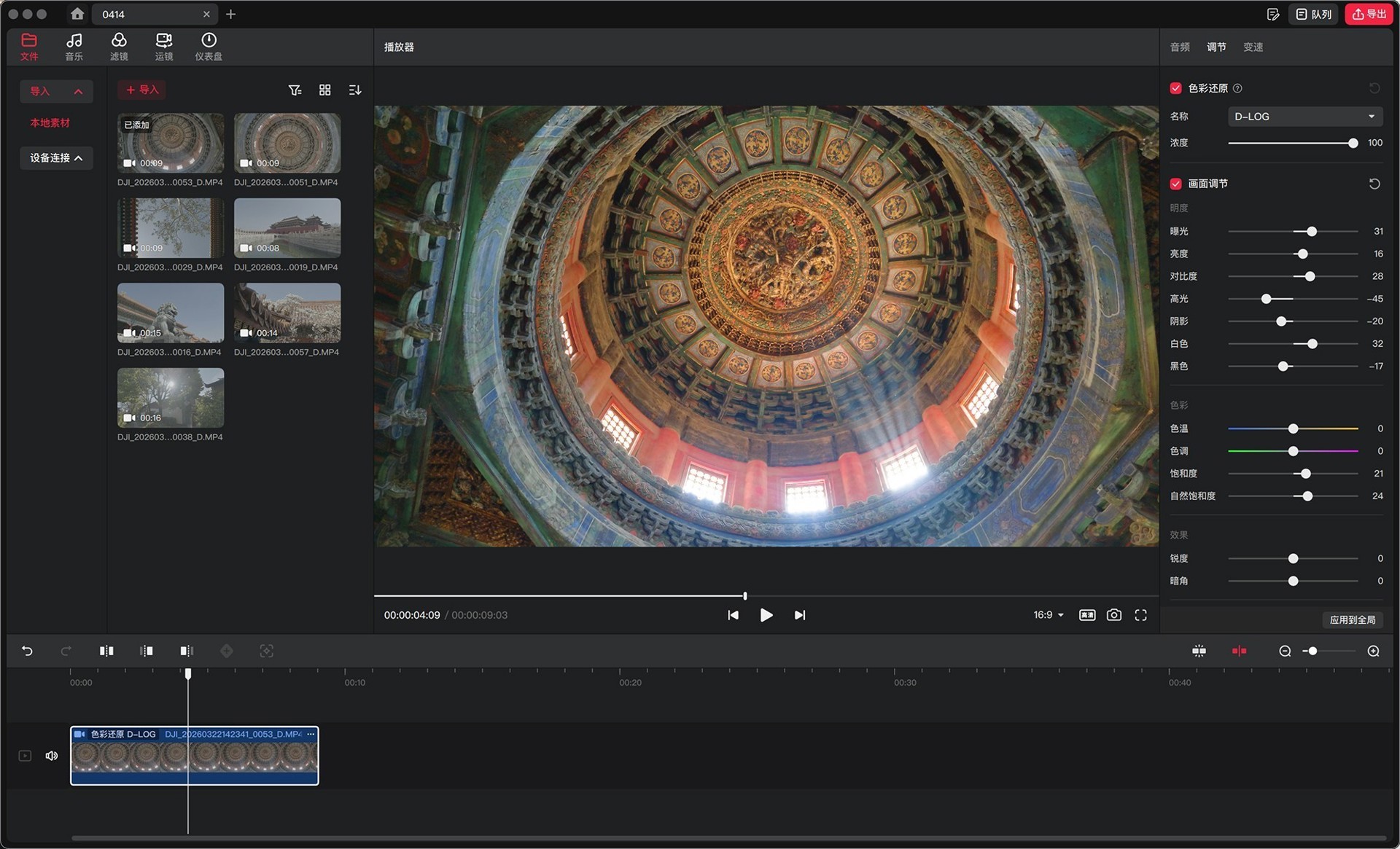1400x849 pixels.
Task: Click the timeline zoom-in magnifier
Action: (x=1373, y=651)
